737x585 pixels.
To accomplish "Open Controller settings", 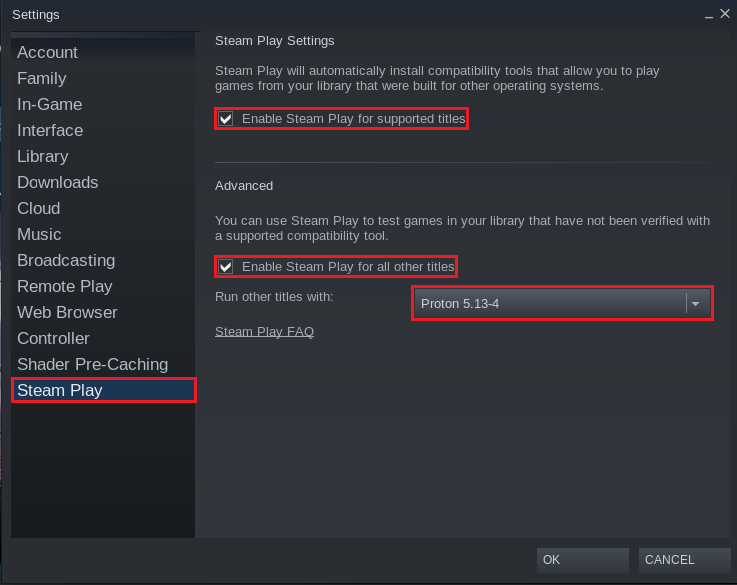I will [53, 338].
